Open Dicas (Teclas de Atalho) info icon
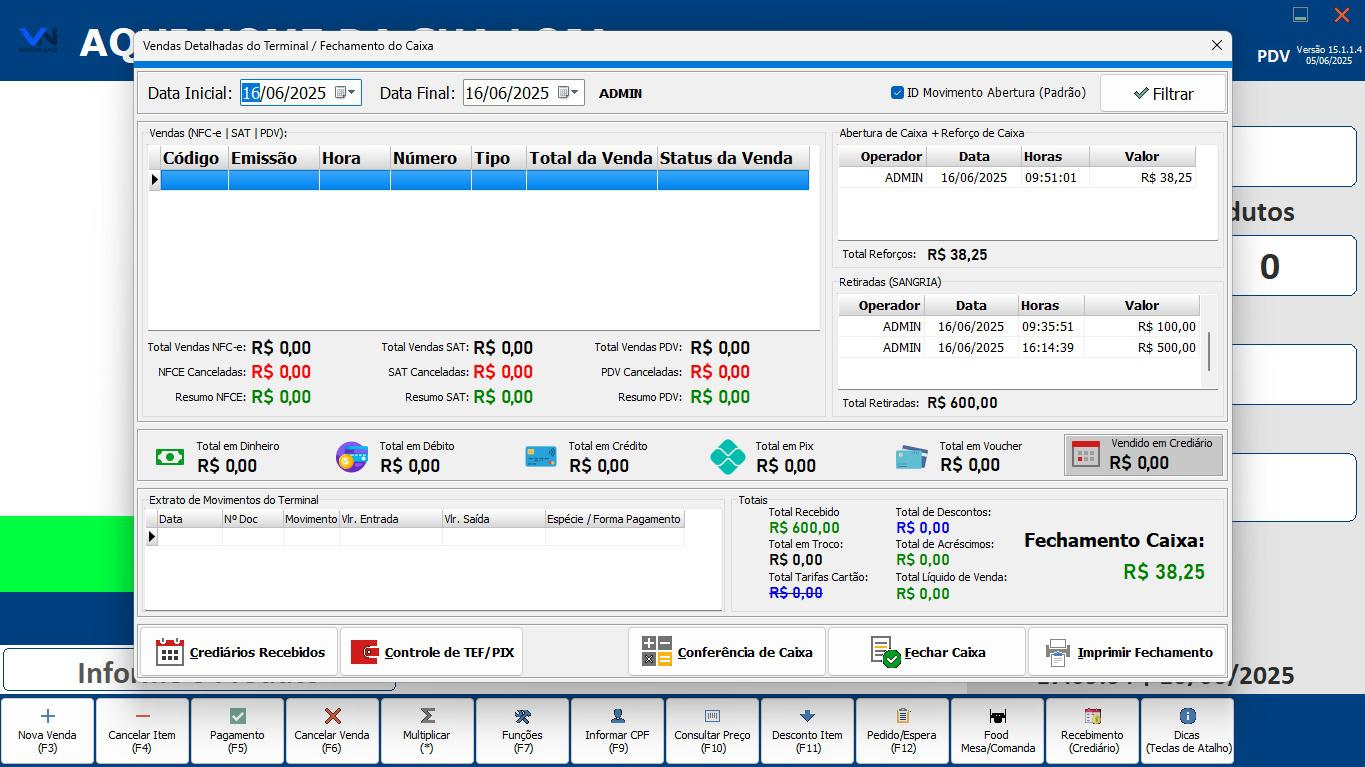 pyautogui.click(x=1187, y=716)
